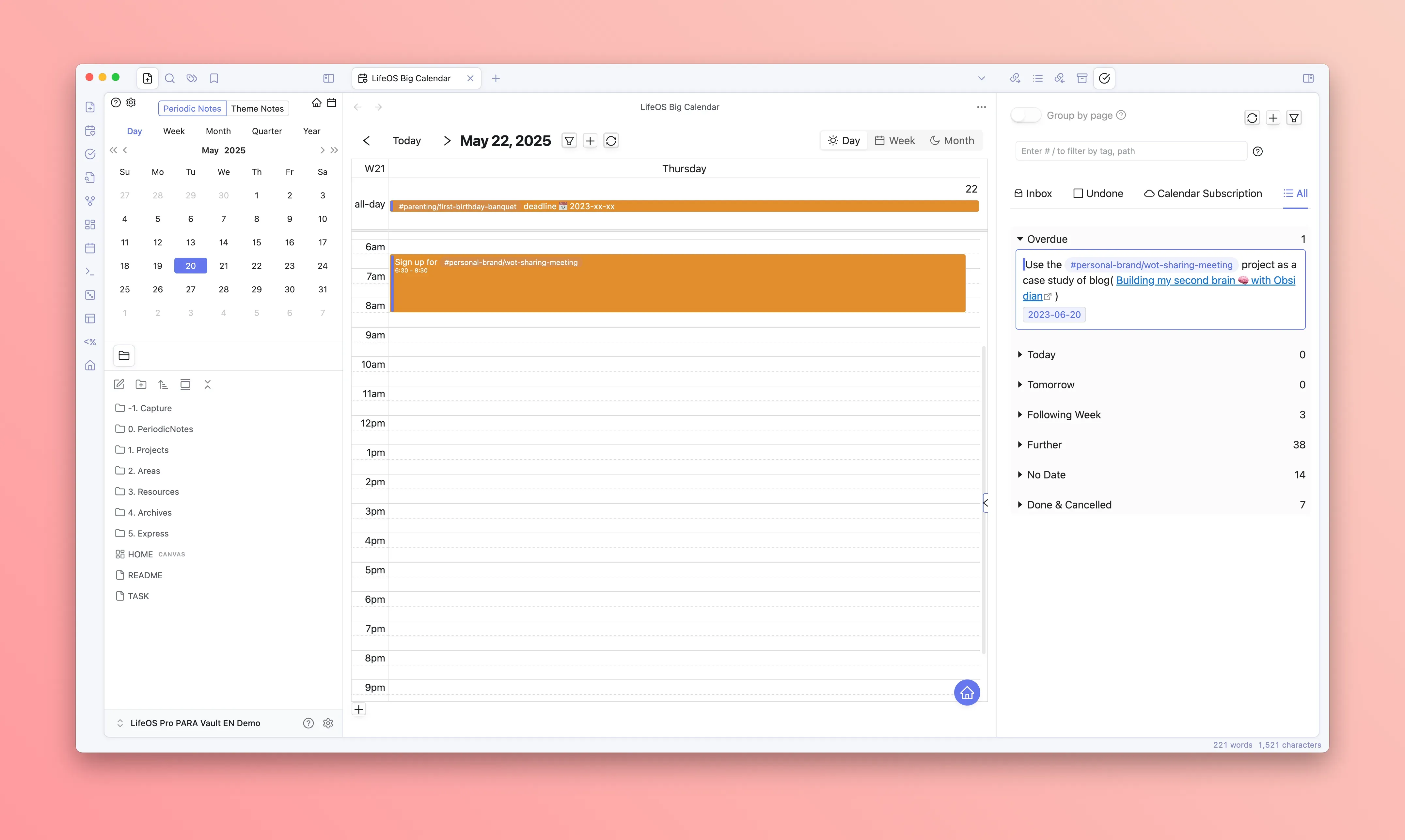Open the bookmarks icon in top toolbar

(214, 78)
